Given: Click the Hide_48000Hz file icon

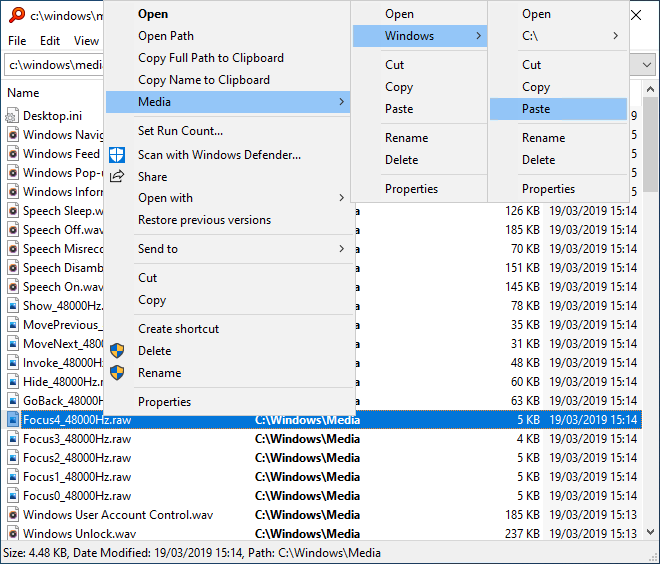Looking at the screenshot, I should coord(13,382).
